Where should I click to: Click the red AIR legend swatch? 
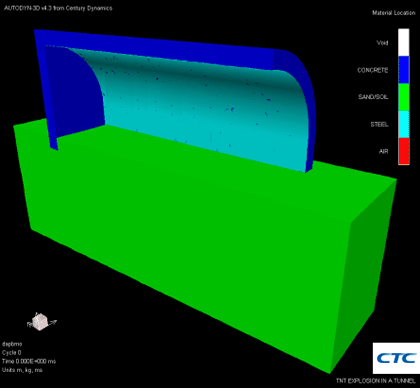pyautogui.click(x=404, y=151)
